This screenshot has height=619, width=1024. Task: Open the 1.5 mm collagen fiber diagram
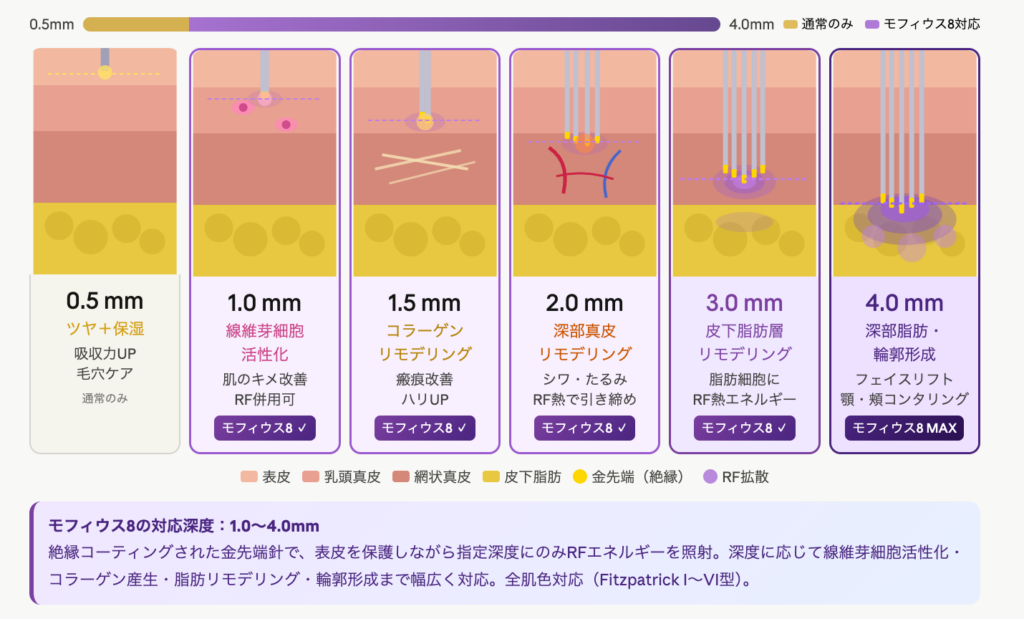(425, 162)
